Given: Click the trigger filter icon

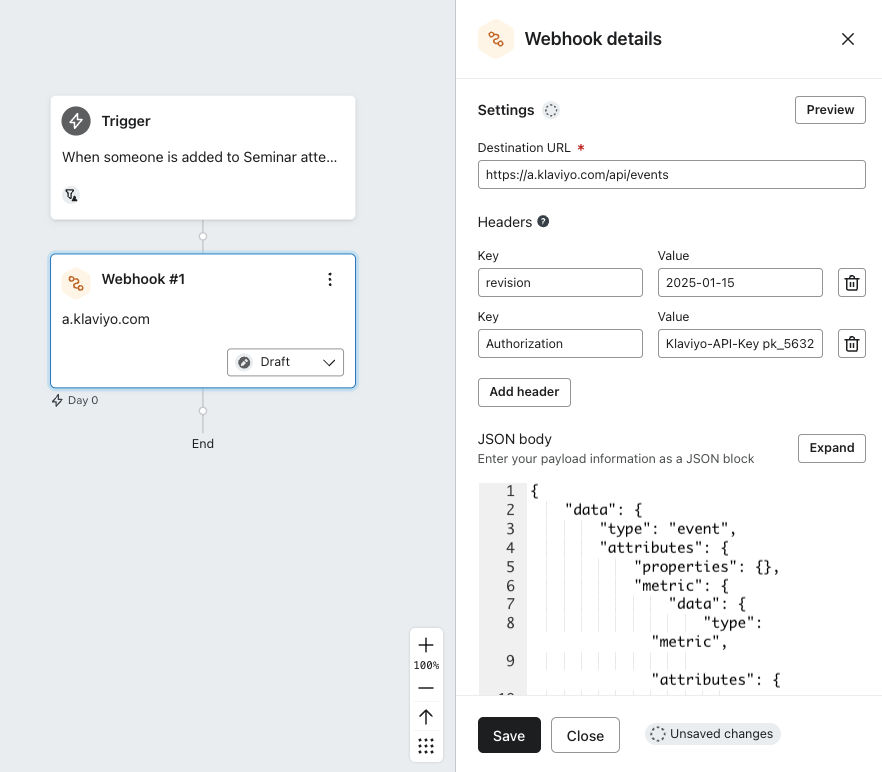Looking at the screenshot, I should click(x=71, y=195).
